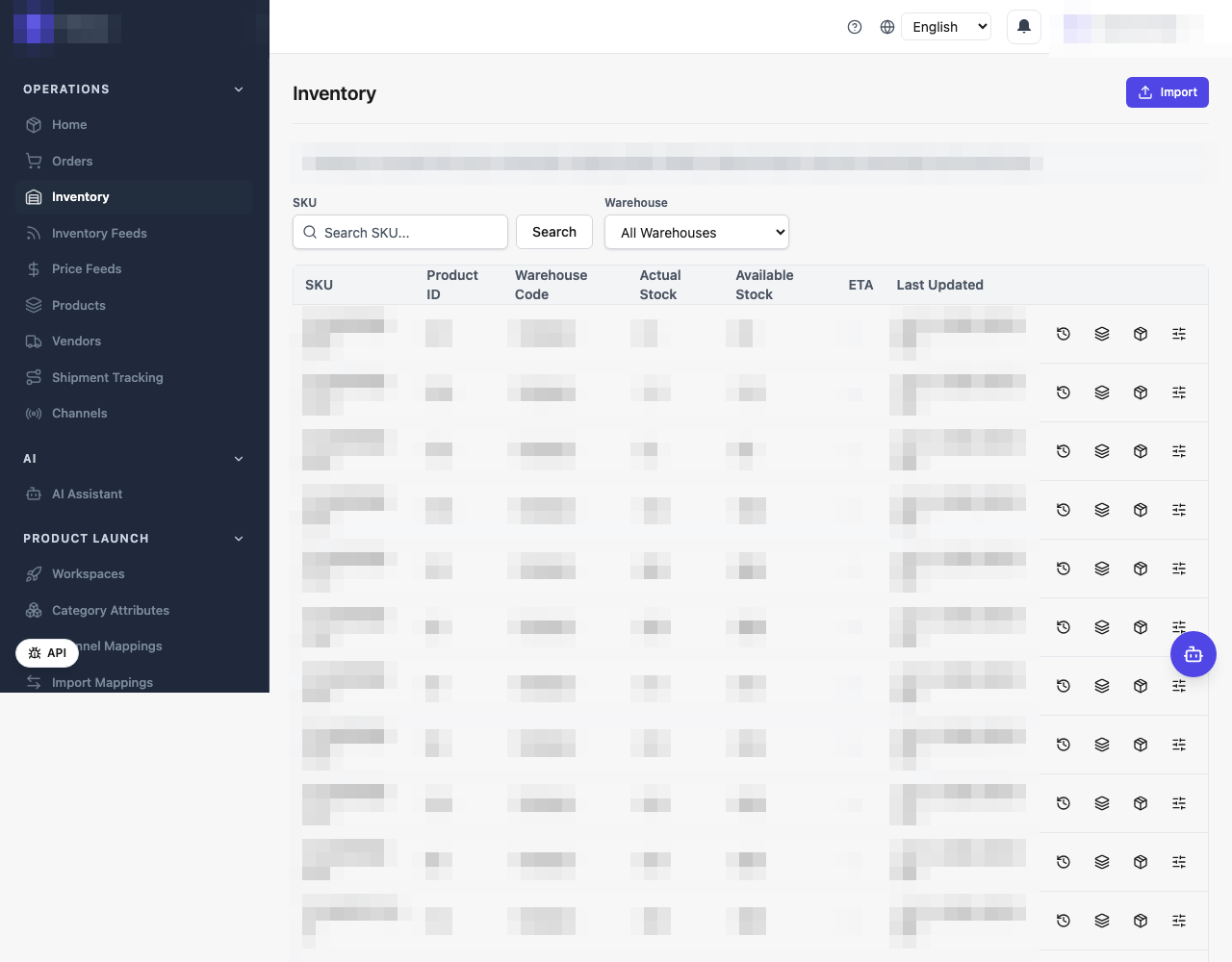Click the Orders cart icon in sidebar
This screenshot has height=962, width=1232.
[x=34, y=161]
